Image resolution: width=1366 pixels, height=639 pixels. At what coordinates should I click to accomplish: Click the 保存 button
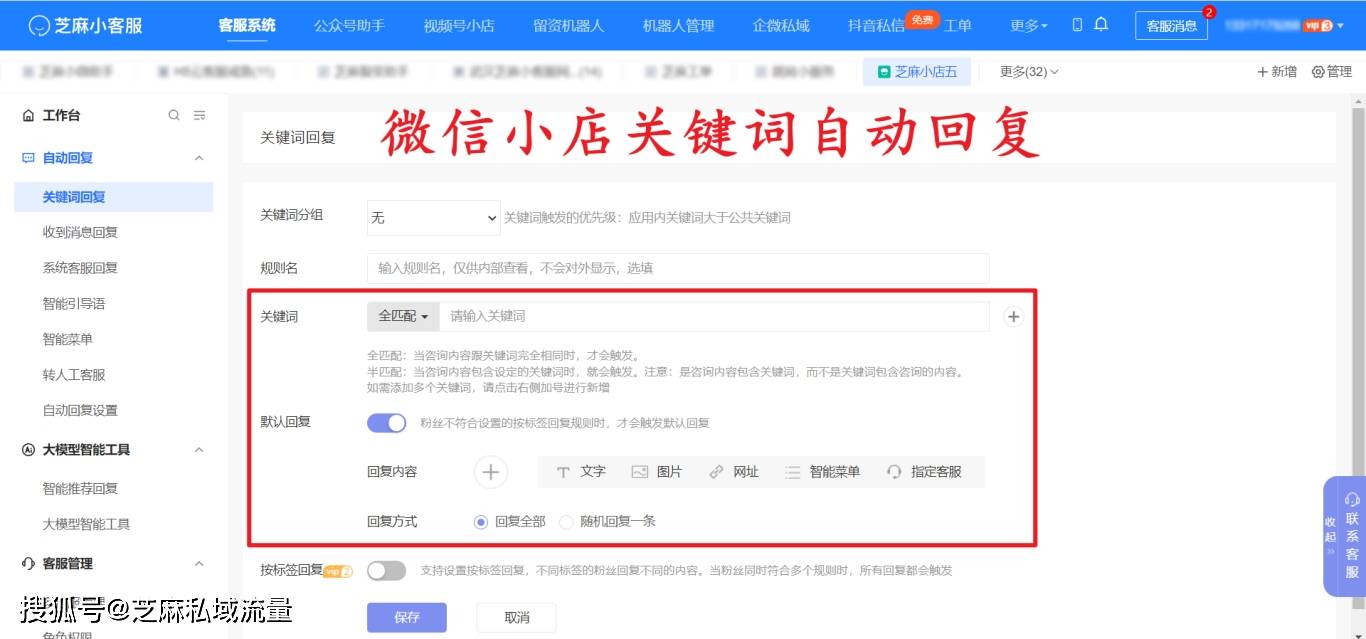pos(407,617)
